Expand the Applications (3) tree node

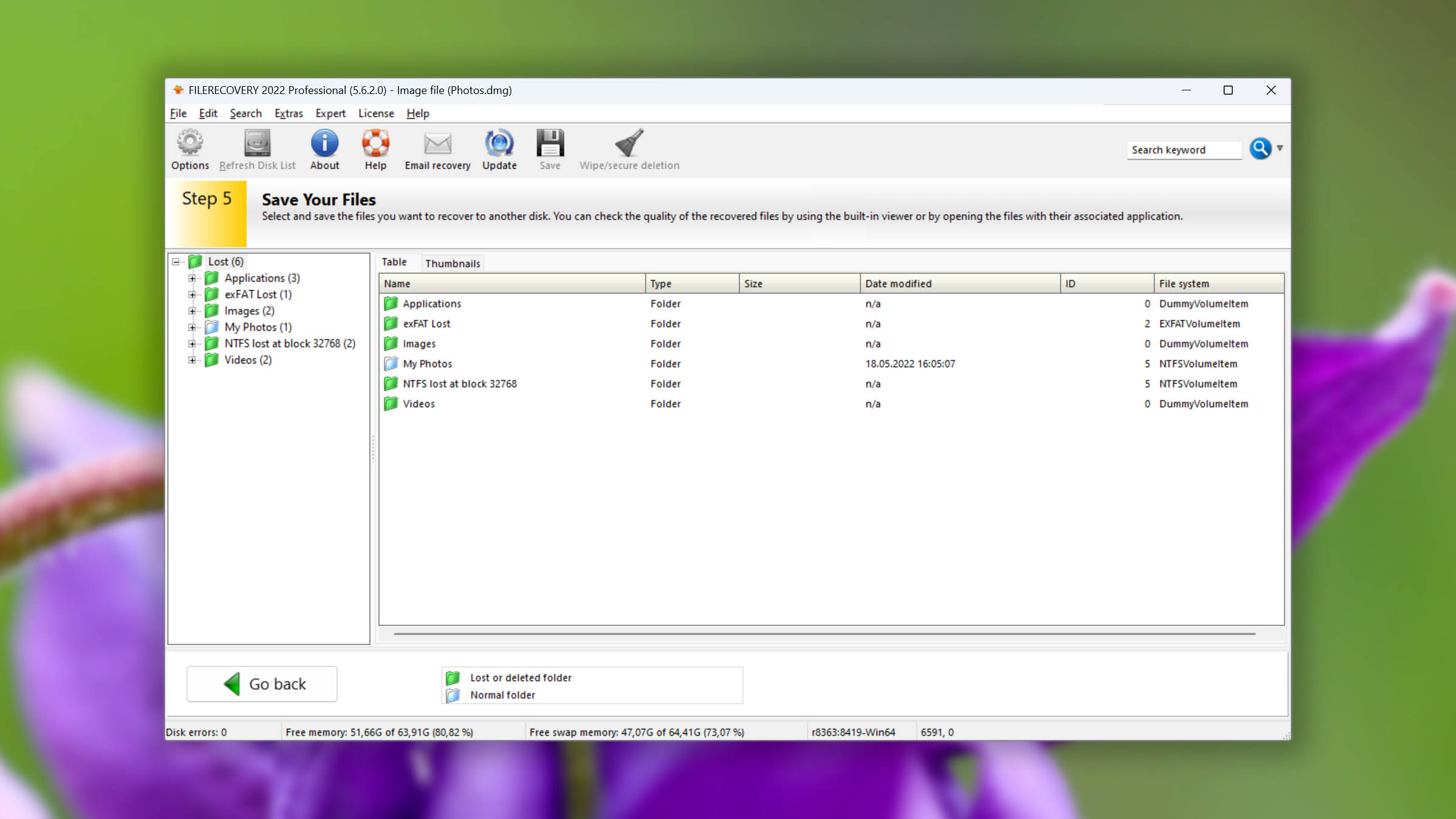(192, 278)
